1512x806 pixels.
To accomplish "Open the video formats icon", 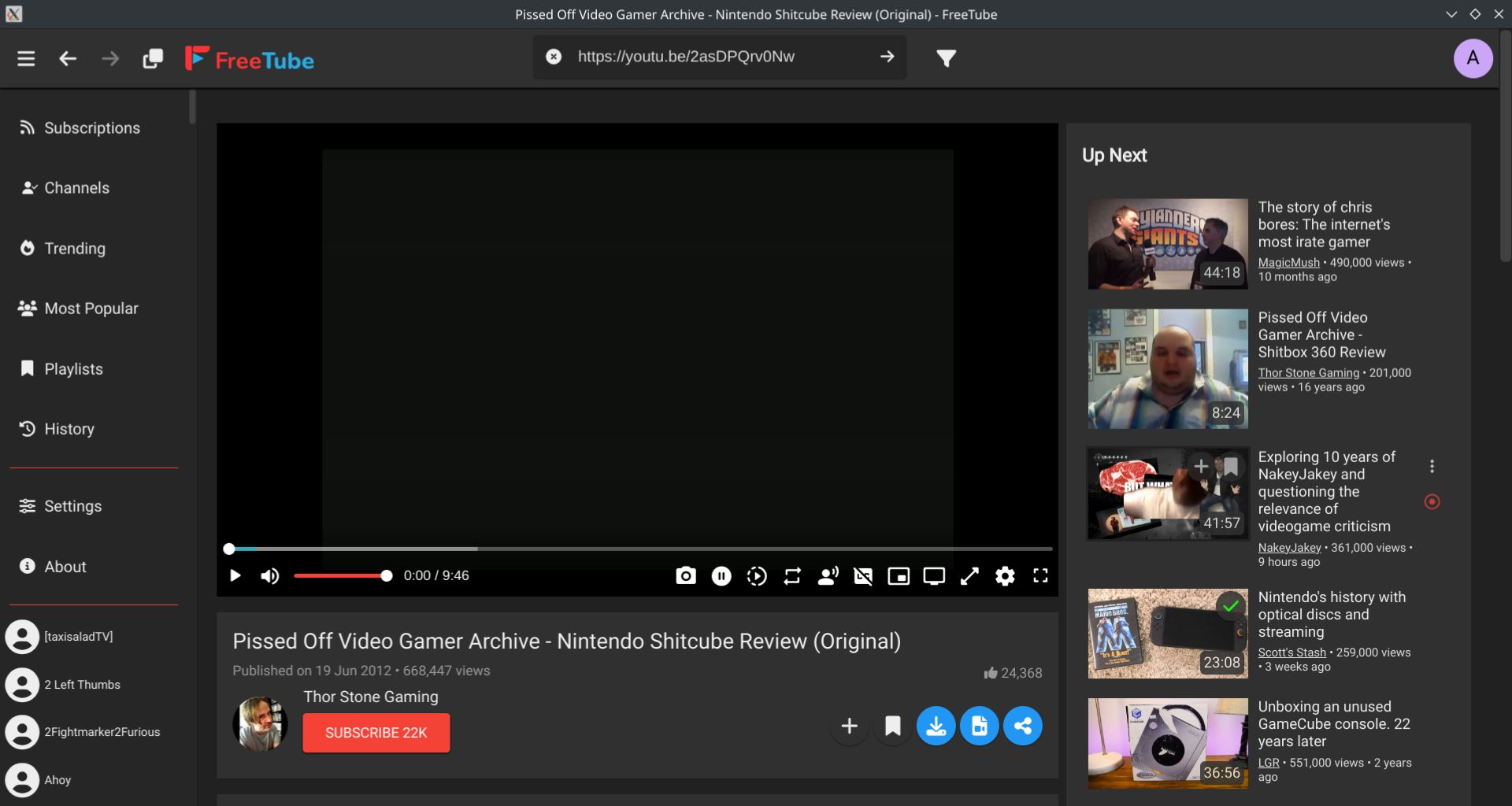I will pos(979,726).
